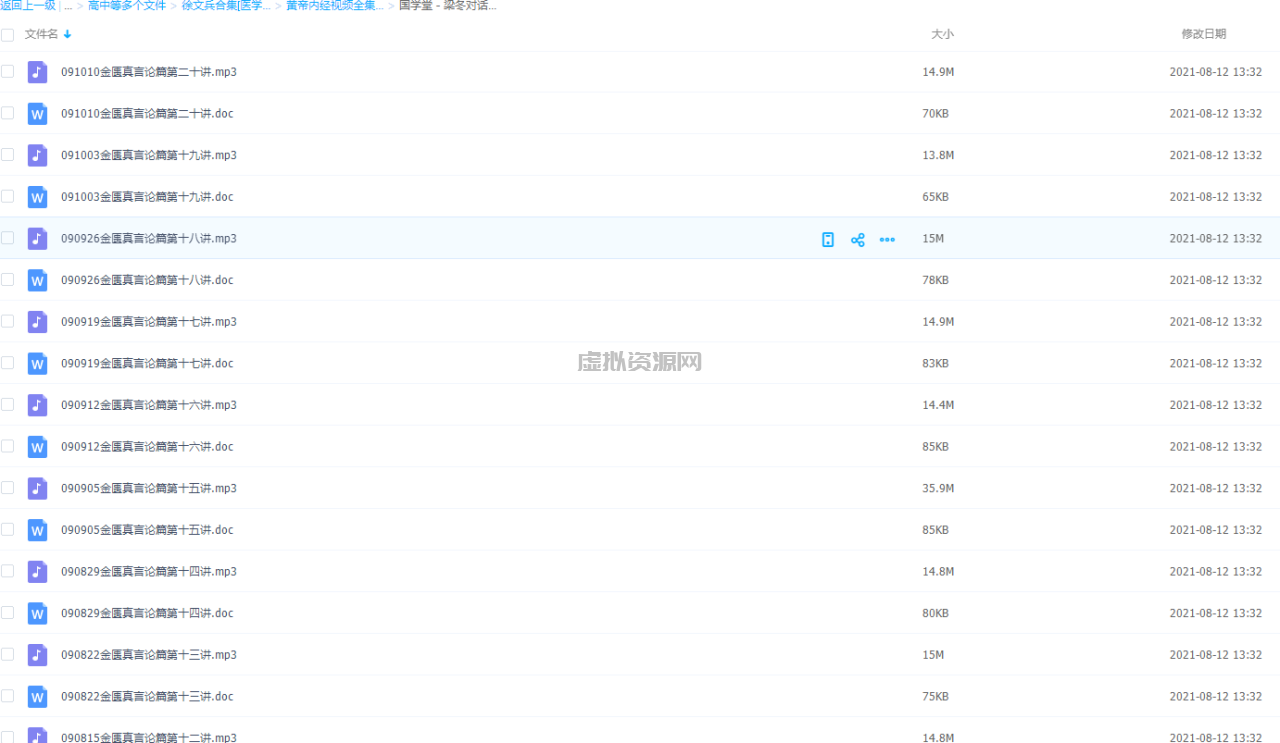The height and width of the screenshot is (743, 1280).
Task: Click the music icon of 第十五讲.mp3
Action: pos(37,488)
